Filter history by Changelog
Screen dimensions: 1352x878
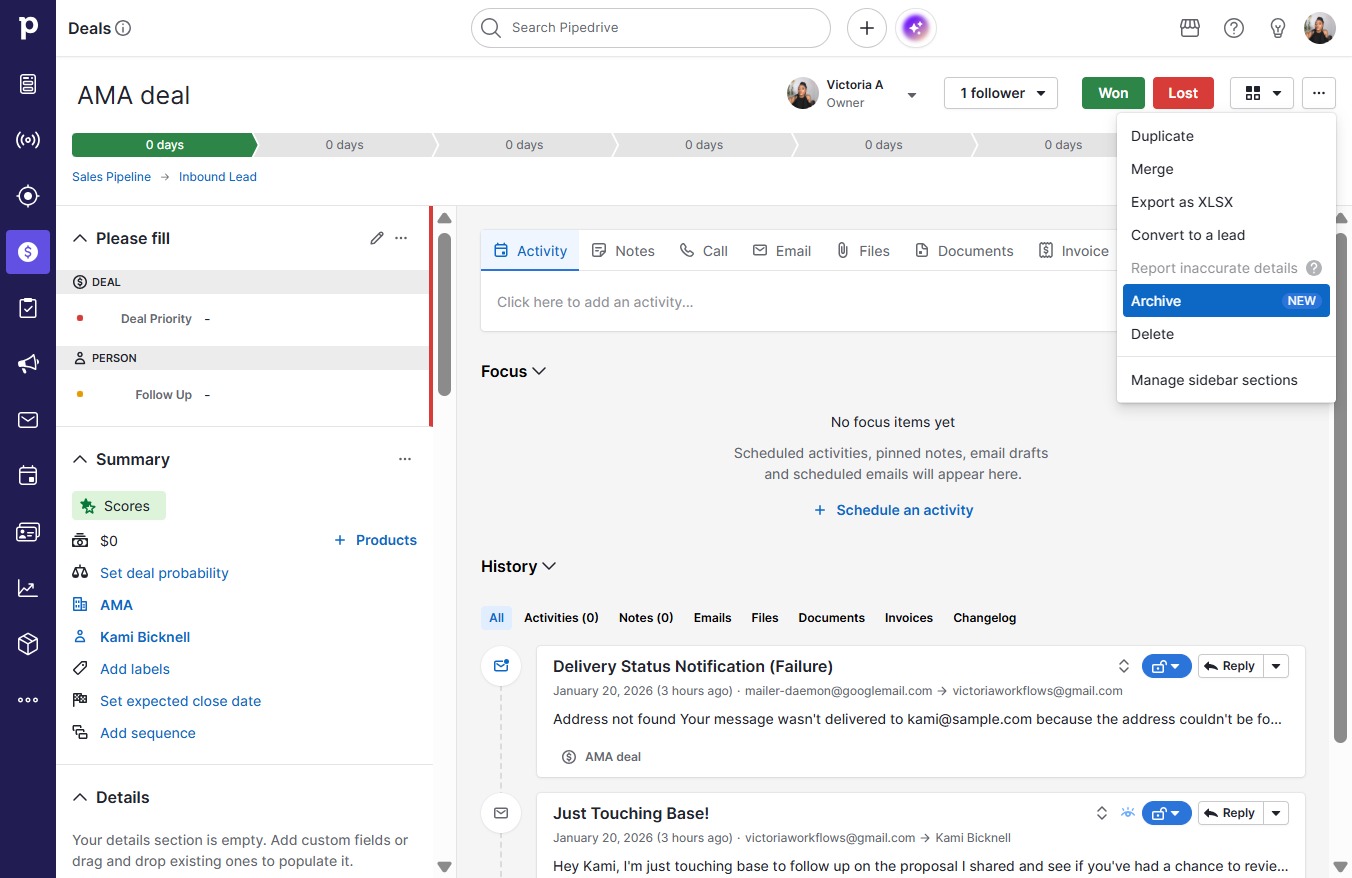[985, 618]
